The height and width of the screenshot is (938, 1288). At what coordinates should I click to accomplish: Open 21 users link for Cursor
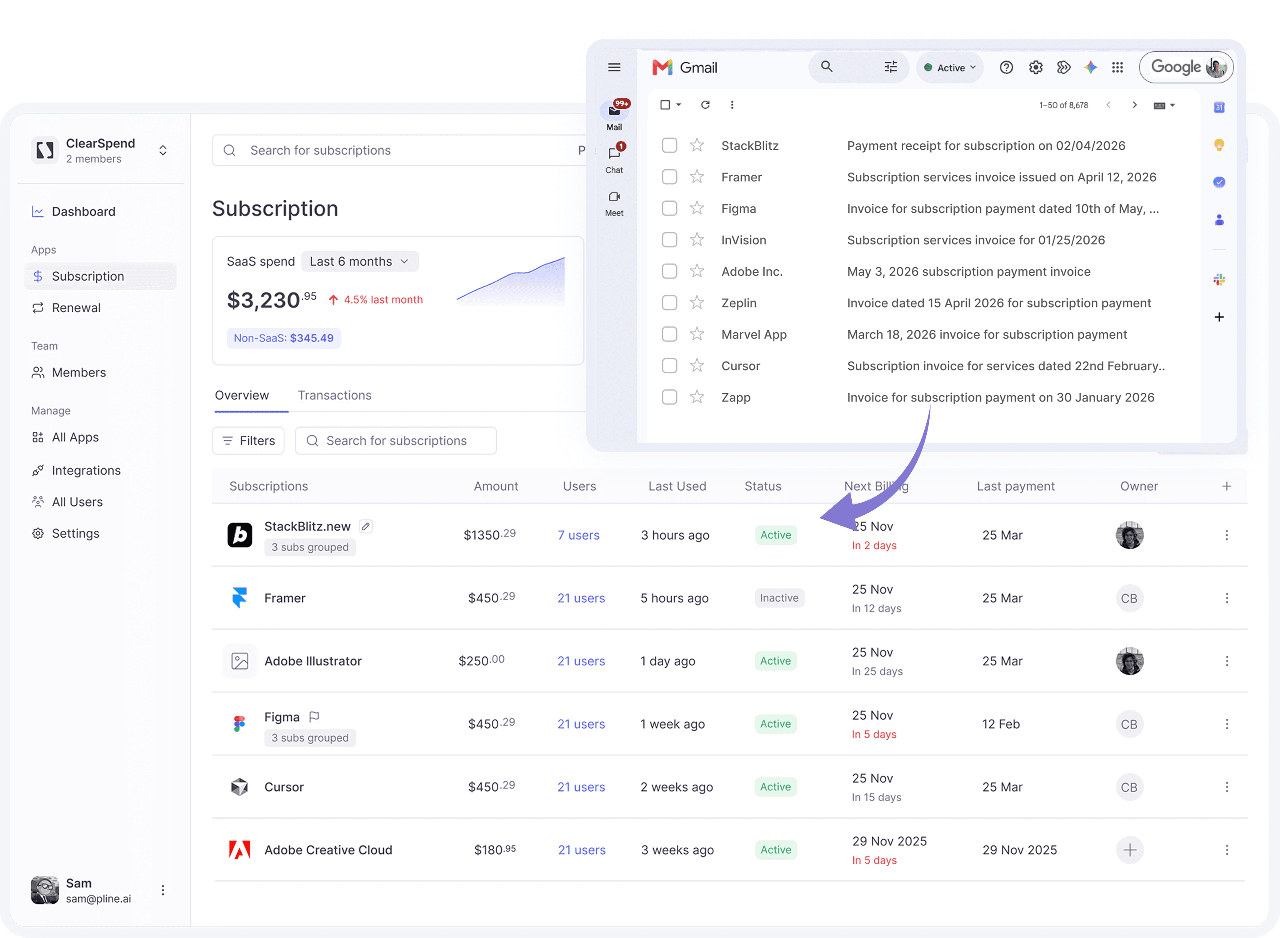581,788
